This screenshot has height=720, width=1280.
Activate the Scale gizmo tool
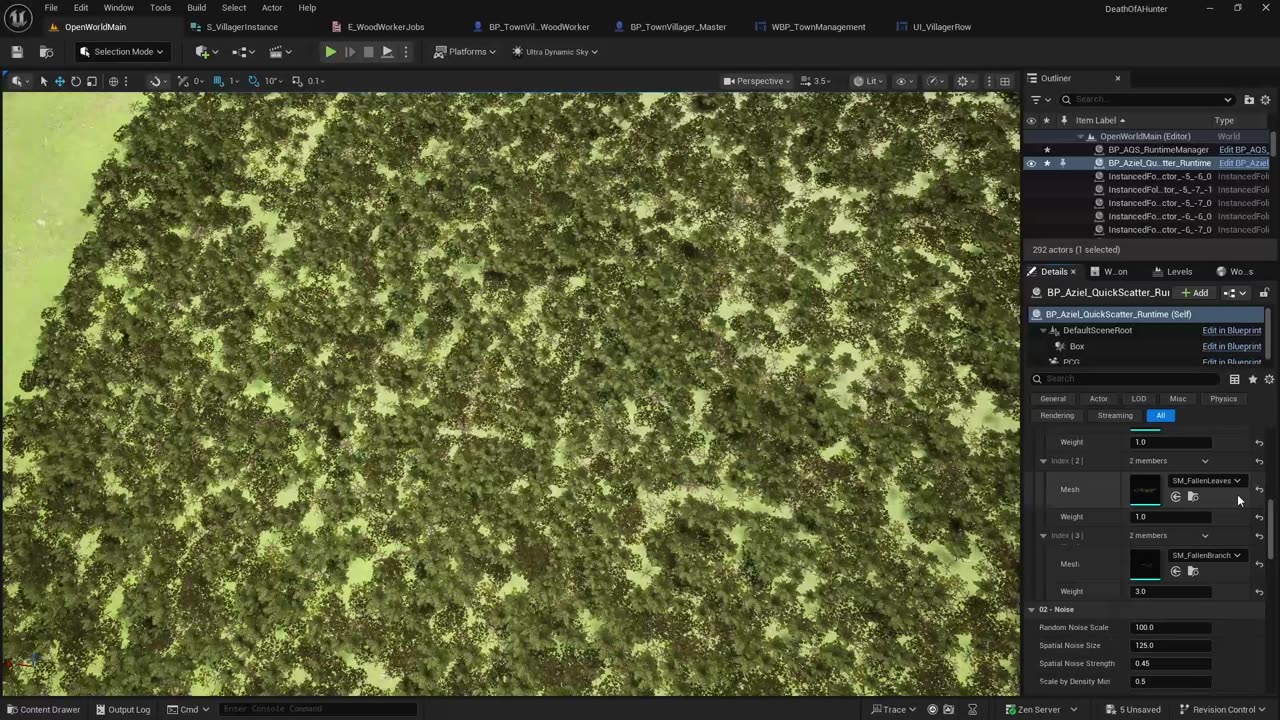(x=91, y=81)
